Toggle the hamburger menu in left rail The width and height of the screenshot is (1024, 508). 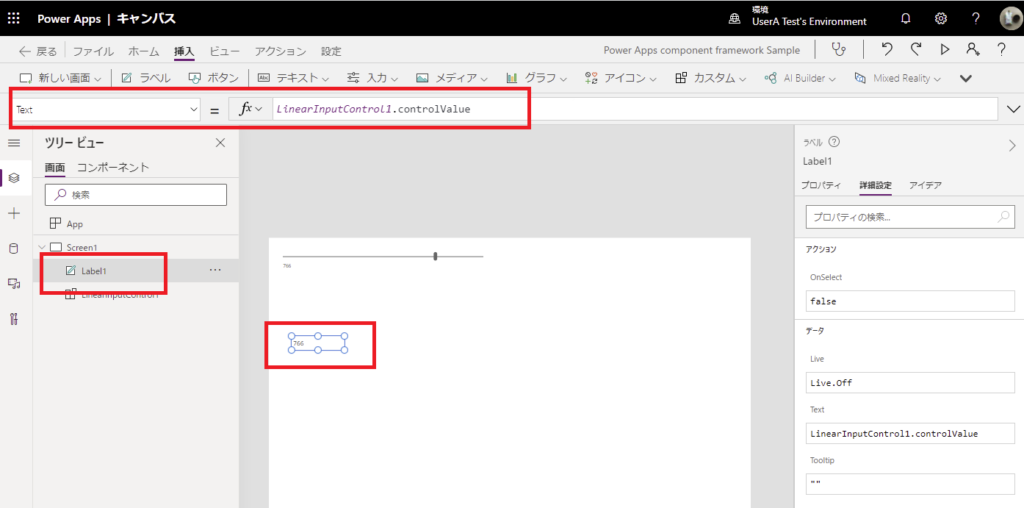14,143
